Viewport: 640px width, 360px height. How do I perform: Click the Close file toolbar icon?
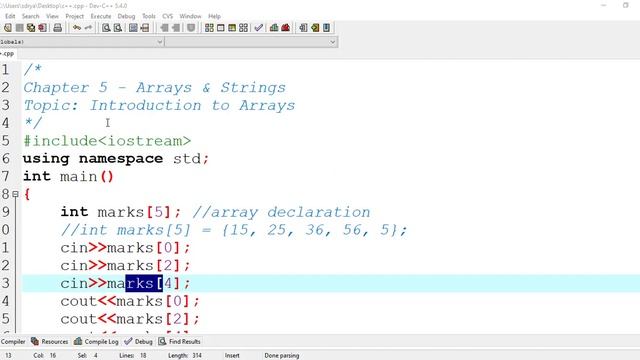[x=42, y=28]
